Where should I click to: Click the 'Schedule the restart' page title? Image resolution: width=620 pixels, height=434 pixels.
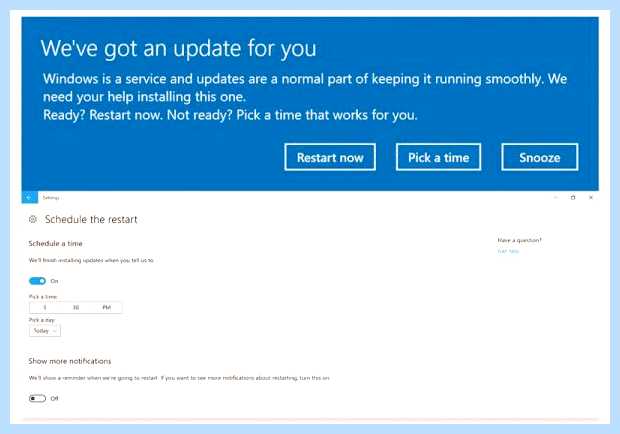(91, 219)
